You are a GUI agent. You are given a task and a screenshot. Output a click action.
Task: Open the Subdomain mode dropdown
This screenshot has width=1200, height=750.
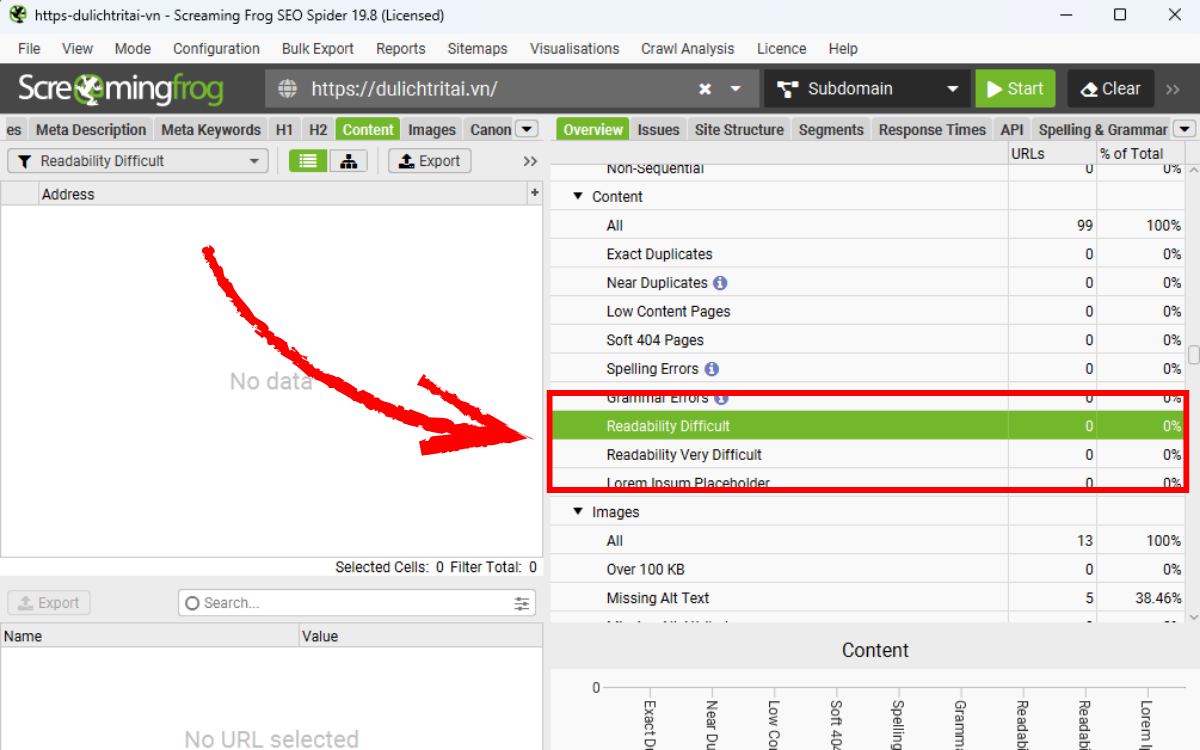click(866, 89)
